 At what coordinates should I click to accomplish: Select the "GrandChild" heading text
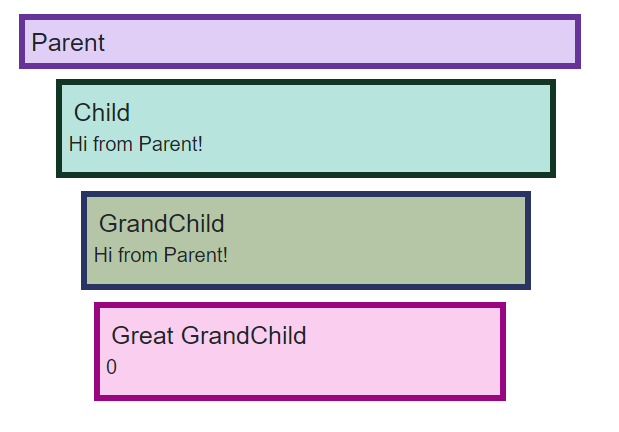coord(161,224)
